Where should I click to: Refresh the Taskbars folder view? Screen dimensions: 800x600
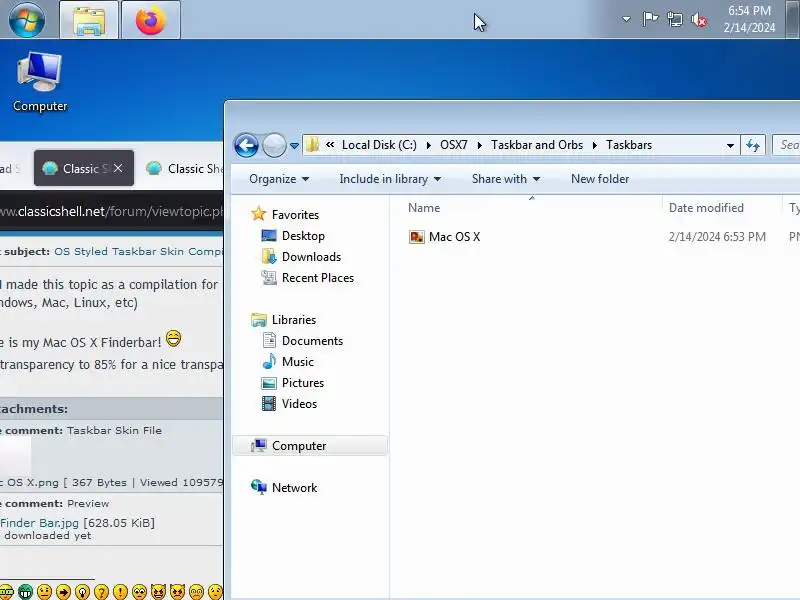tap(753, 145)
